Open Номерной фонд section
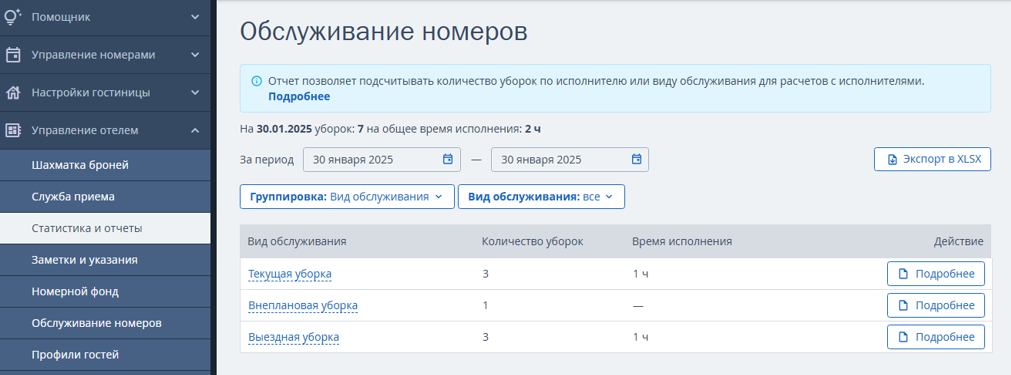1011x375 pixels. point(105,291)
